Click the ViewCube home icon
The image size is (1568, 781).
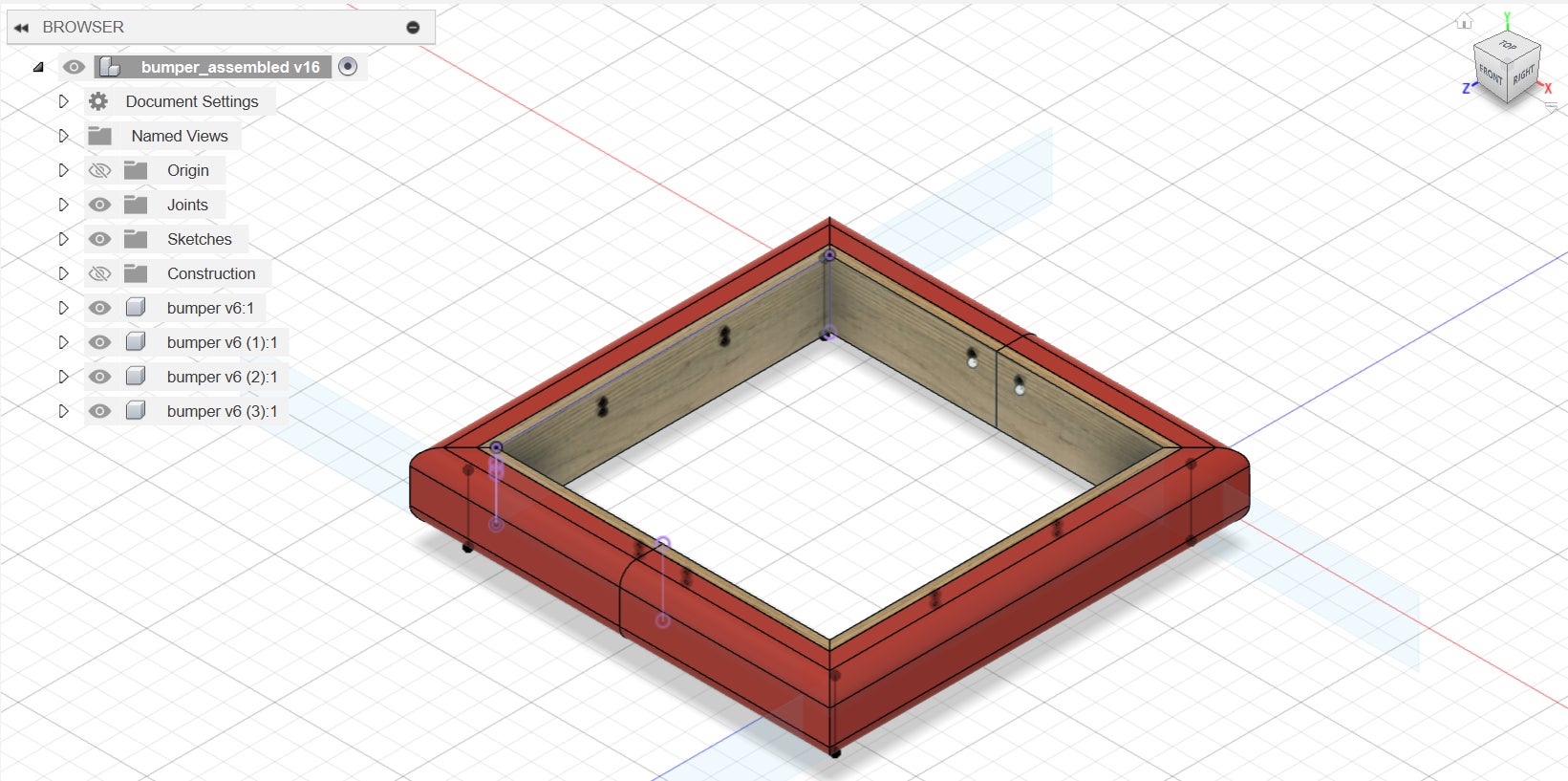pos(1464,22)
